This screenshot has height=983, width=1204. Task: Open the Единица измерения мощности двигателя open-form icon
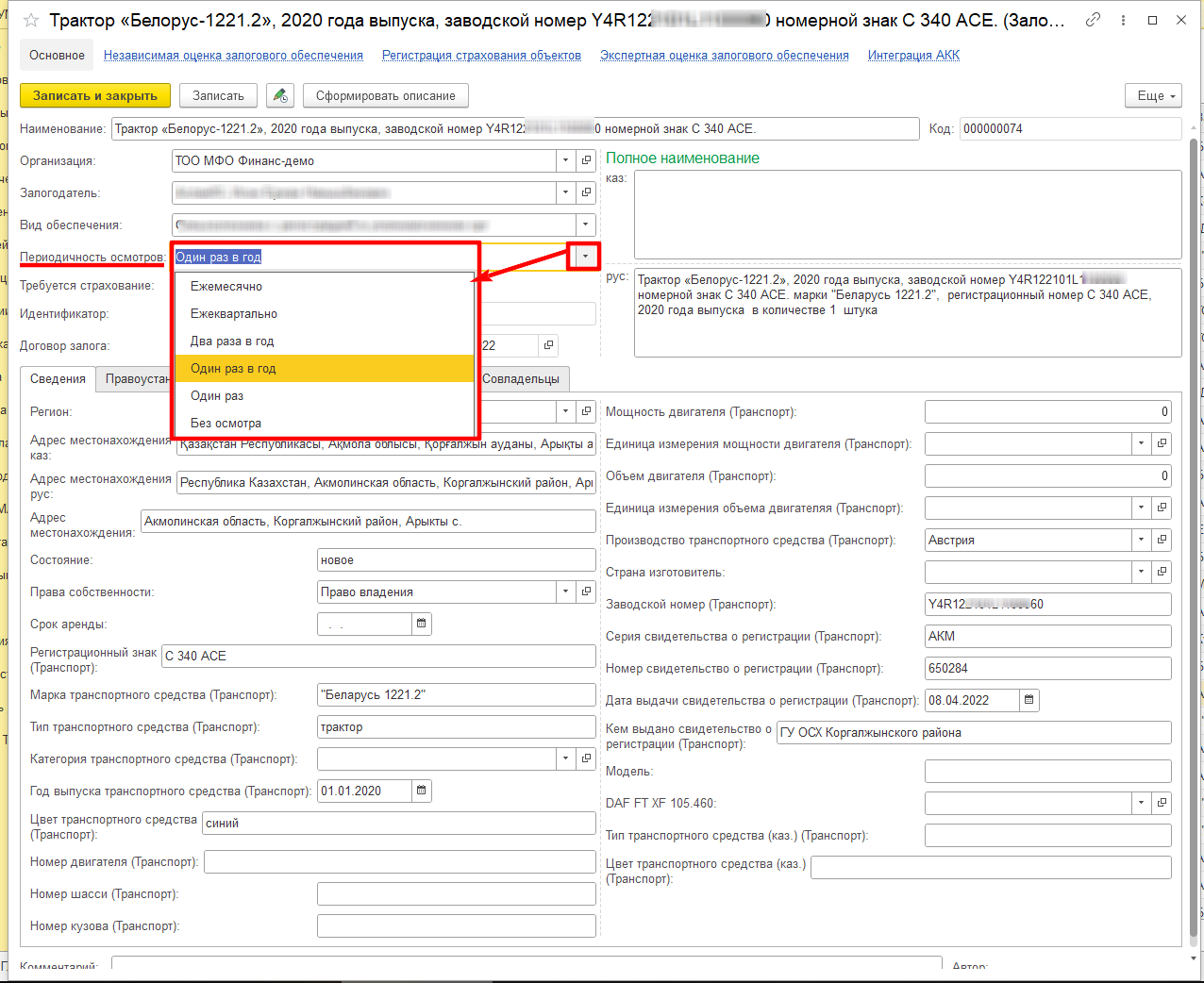tap(1162, 443)
